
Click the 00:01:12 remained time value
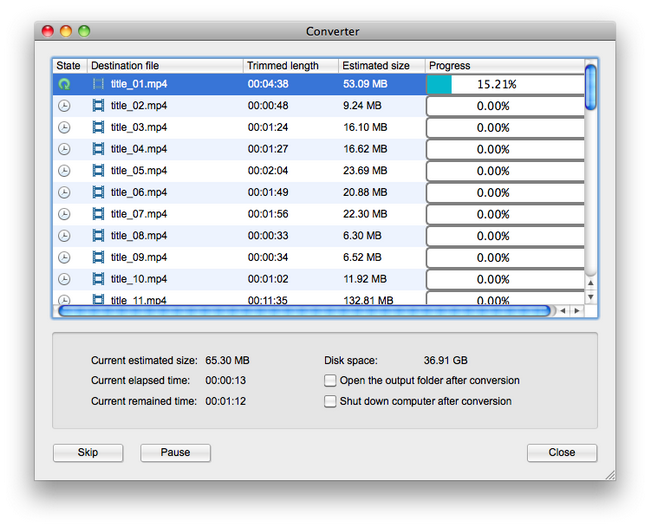coord(226,401)
